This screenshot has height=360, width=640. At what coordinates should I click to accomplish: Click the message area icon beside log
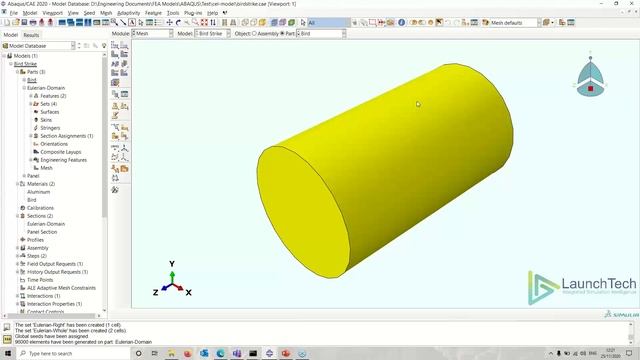coord(7,327)
